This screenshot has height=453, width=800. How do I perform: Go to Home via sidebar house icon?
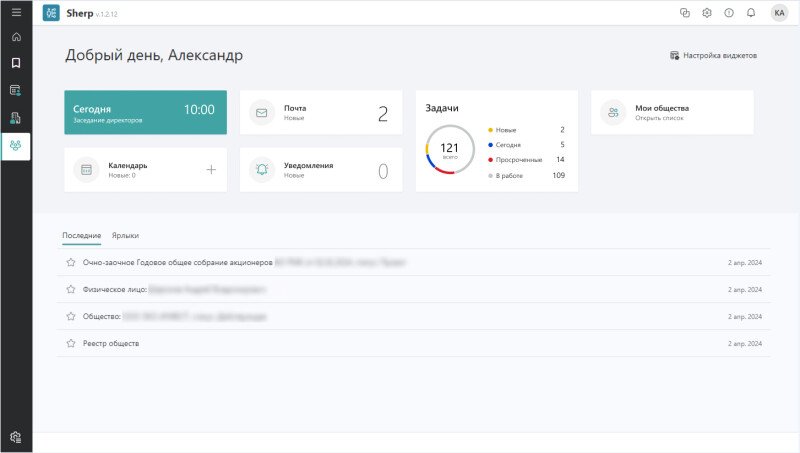click(16, 37)
